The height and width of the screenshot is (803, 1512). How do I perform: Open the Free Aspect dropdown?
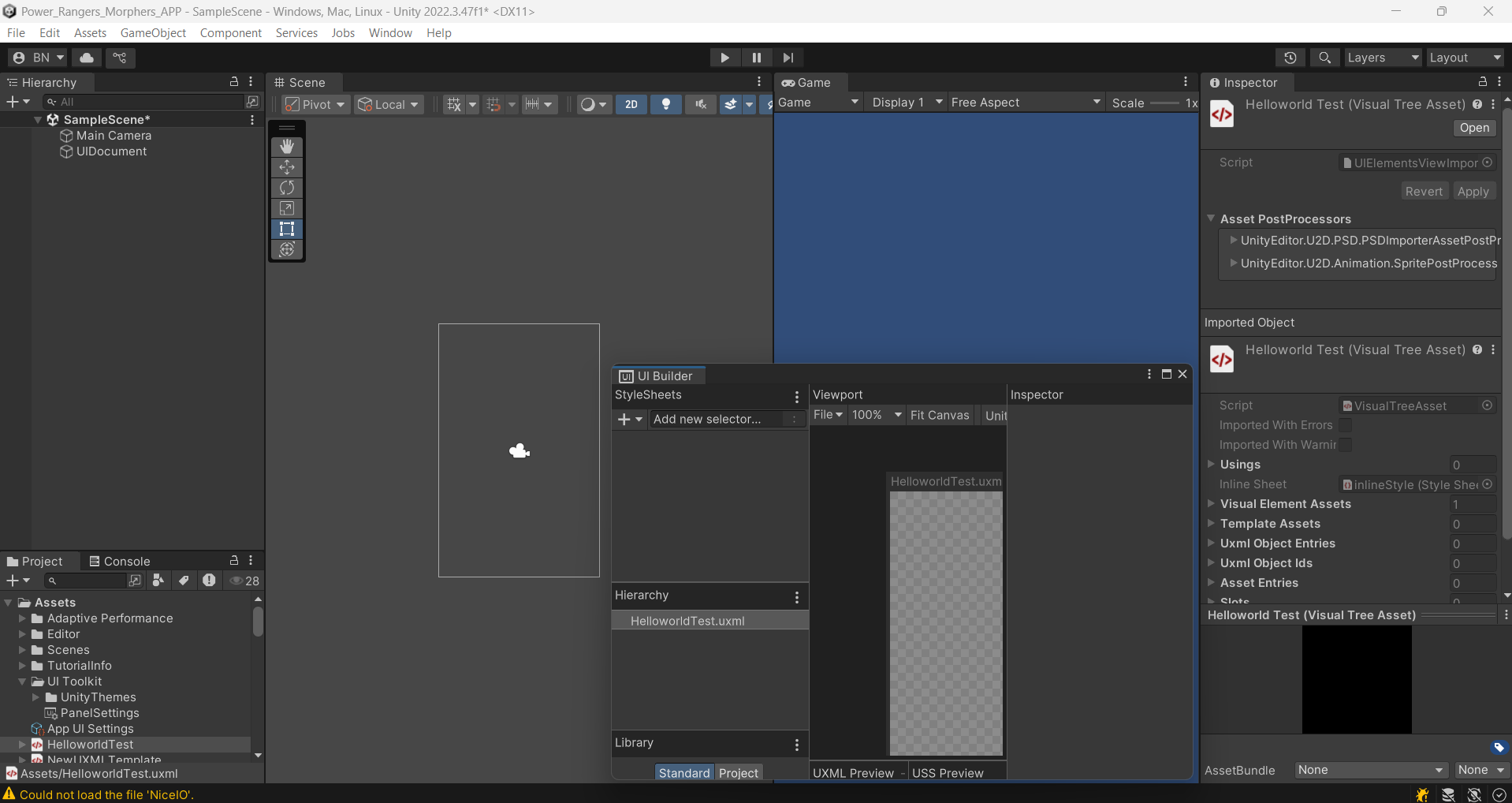1026,103
